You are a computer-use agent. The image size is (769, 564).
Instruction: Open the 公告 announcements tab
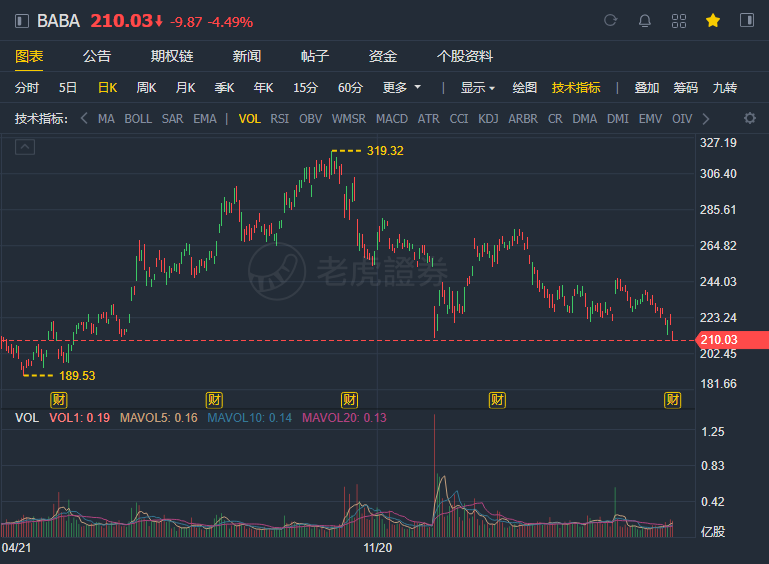(x=97, y=56)
